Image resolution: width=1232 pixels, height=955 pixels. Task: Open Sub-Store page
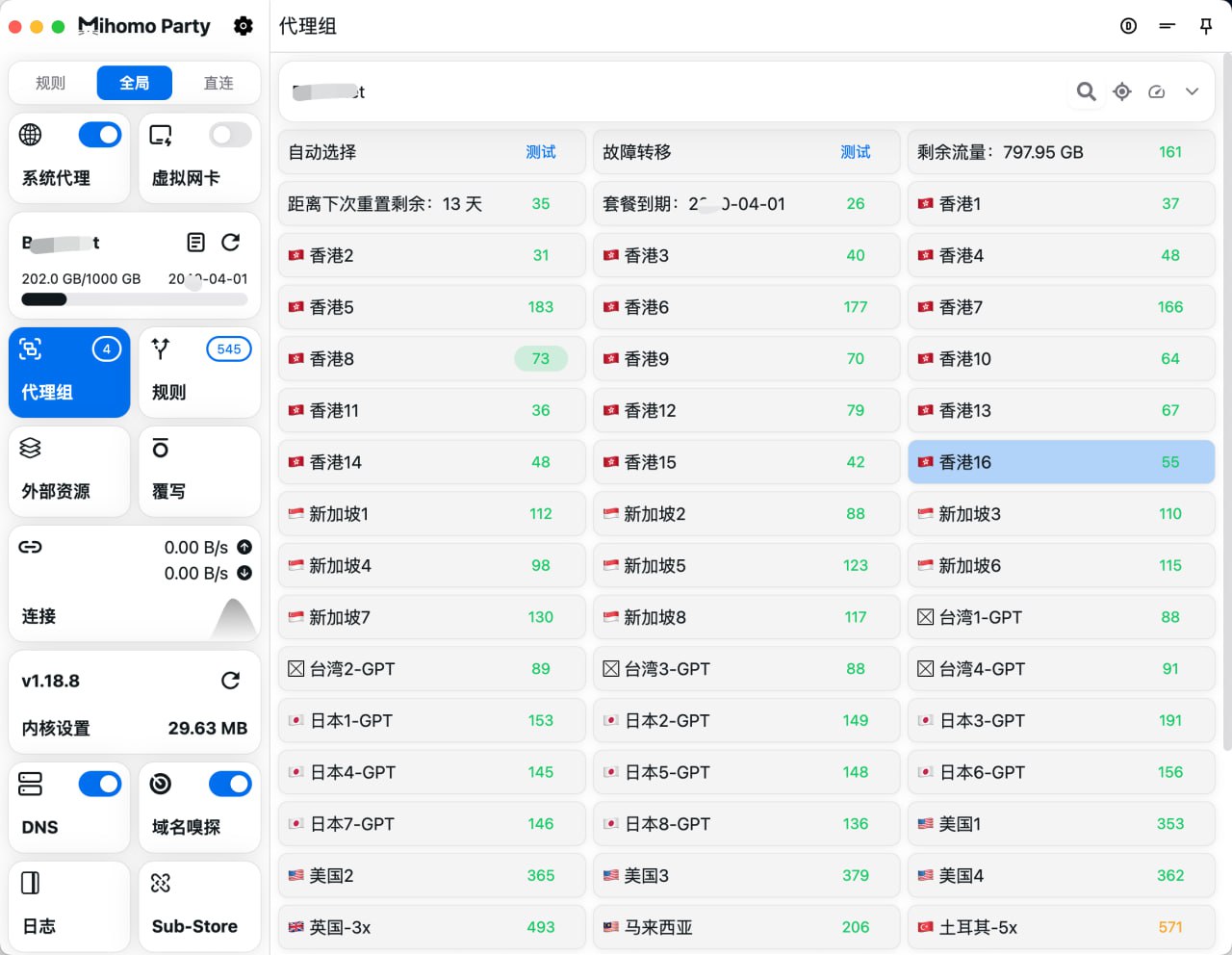(199, 907)
